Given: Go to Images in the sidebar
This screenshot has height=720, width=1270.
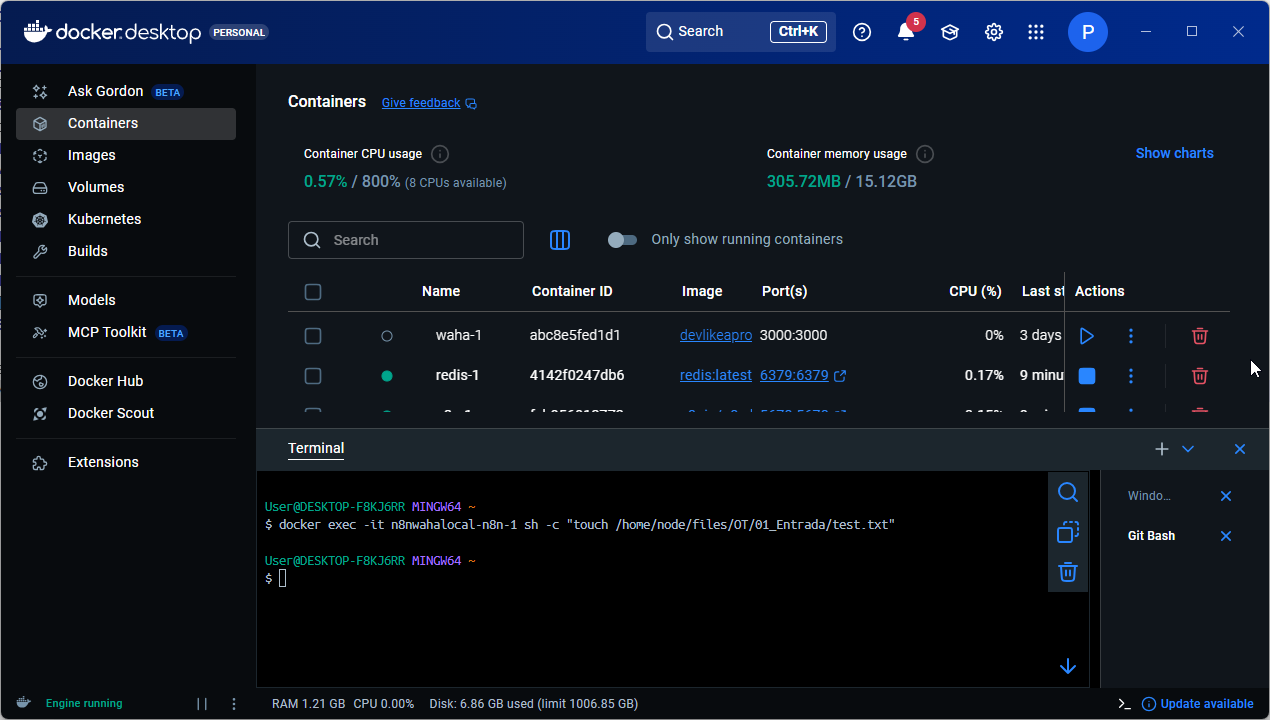Looking at the screenshot, I should point(92,155).
